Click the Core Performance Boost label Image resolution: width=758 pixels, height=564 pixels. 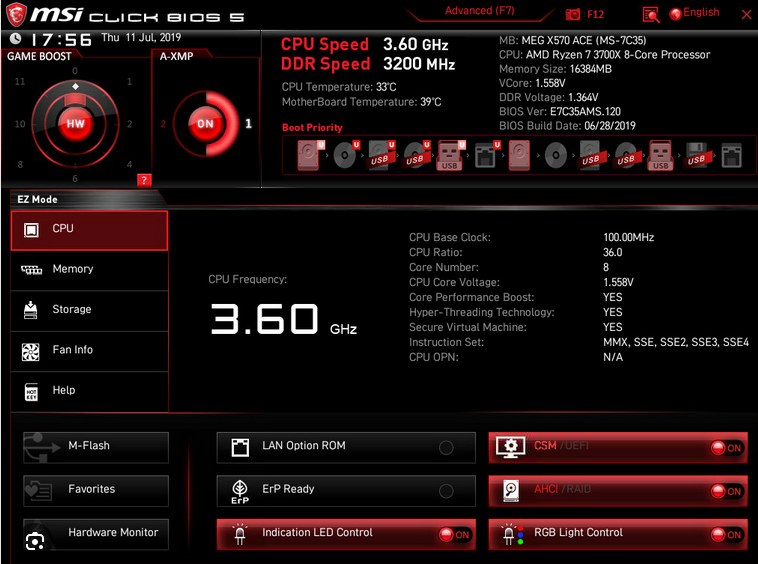[x=472, y=297]
